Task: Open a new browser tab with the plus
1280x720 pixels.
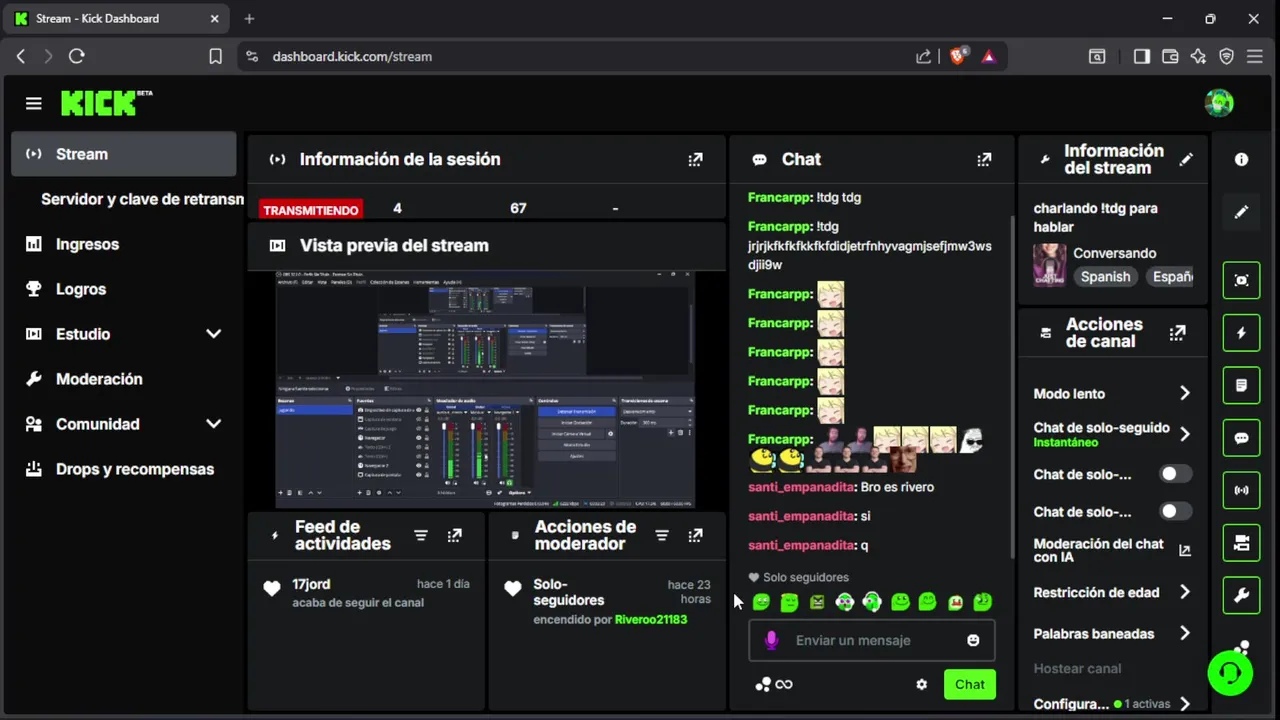Action: click(249, 18)
